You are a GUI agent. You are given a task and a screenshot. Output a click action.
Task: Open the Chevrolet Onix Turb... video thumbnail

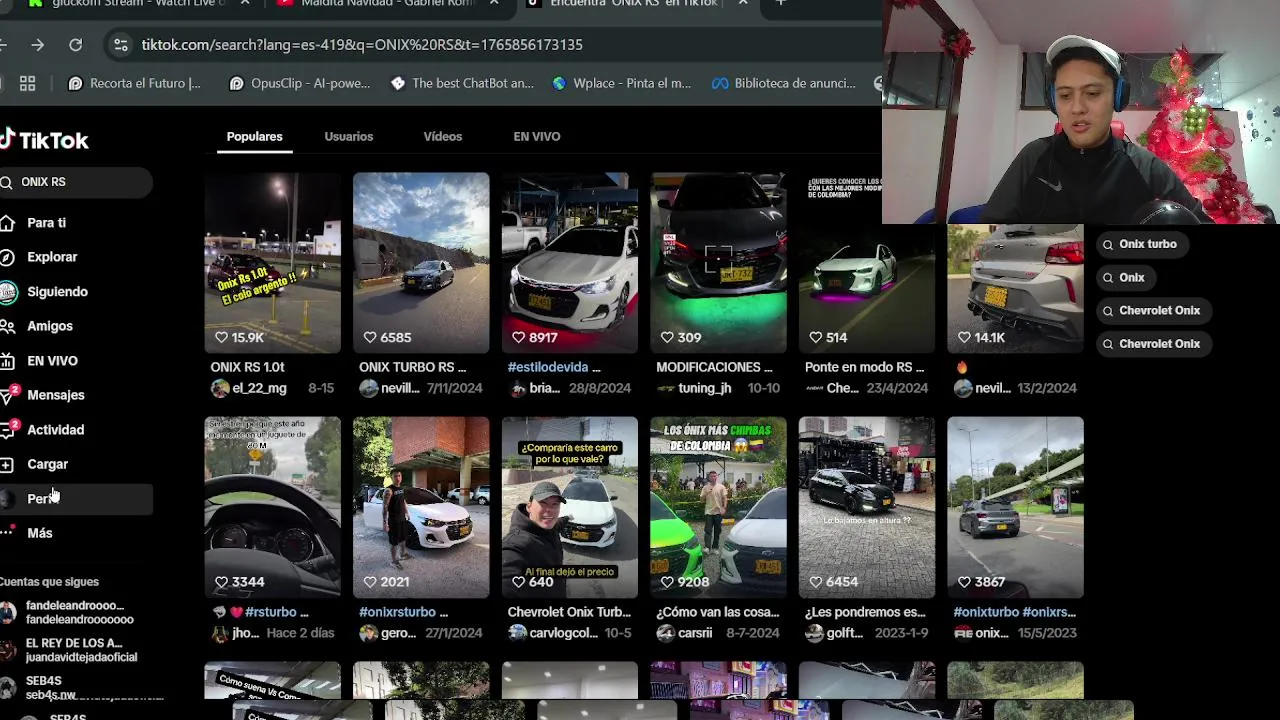(569, 508)
